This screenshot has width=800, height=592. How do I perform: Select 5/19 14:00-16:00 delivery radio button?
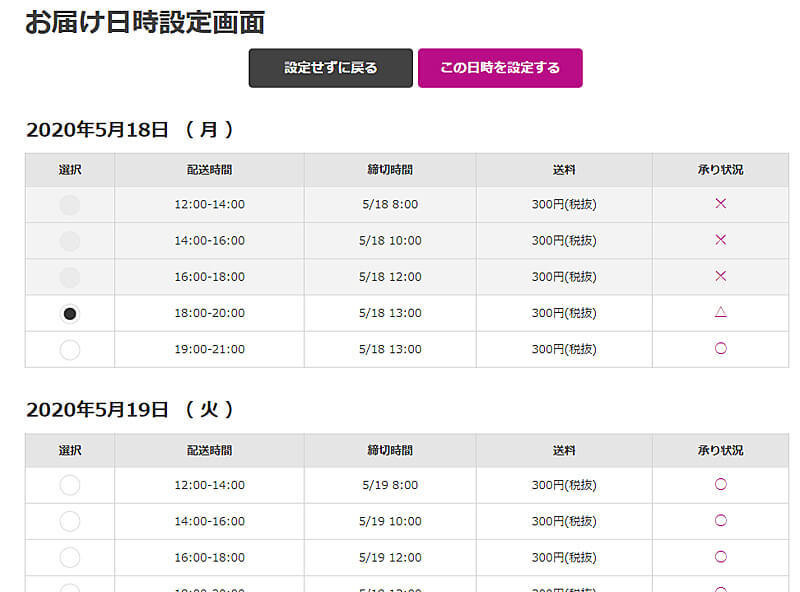[x=70, y=521]
